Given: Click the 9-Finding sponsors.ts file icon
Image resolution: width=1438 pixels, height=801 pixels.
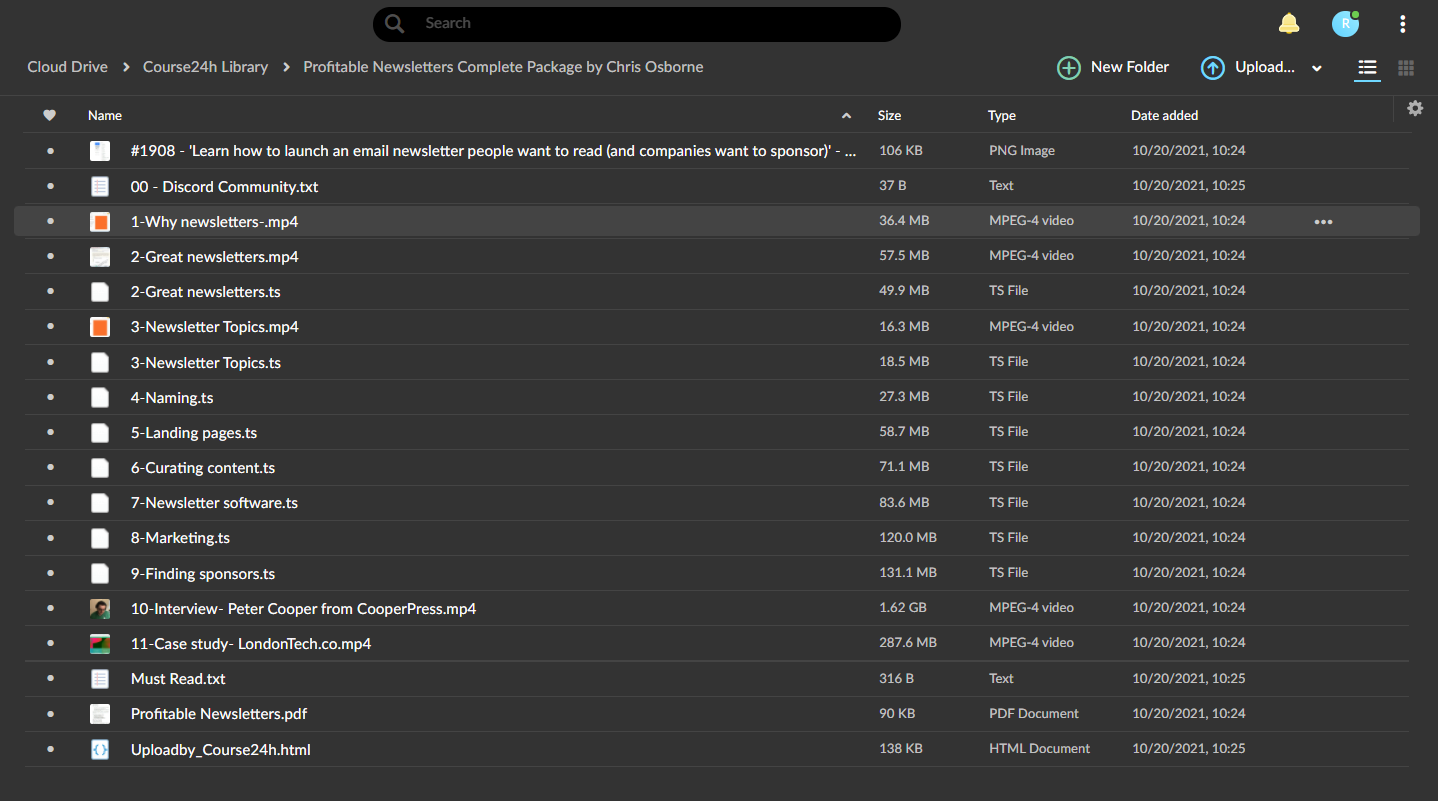Looking at the screenshot, I should click(100, 573).
